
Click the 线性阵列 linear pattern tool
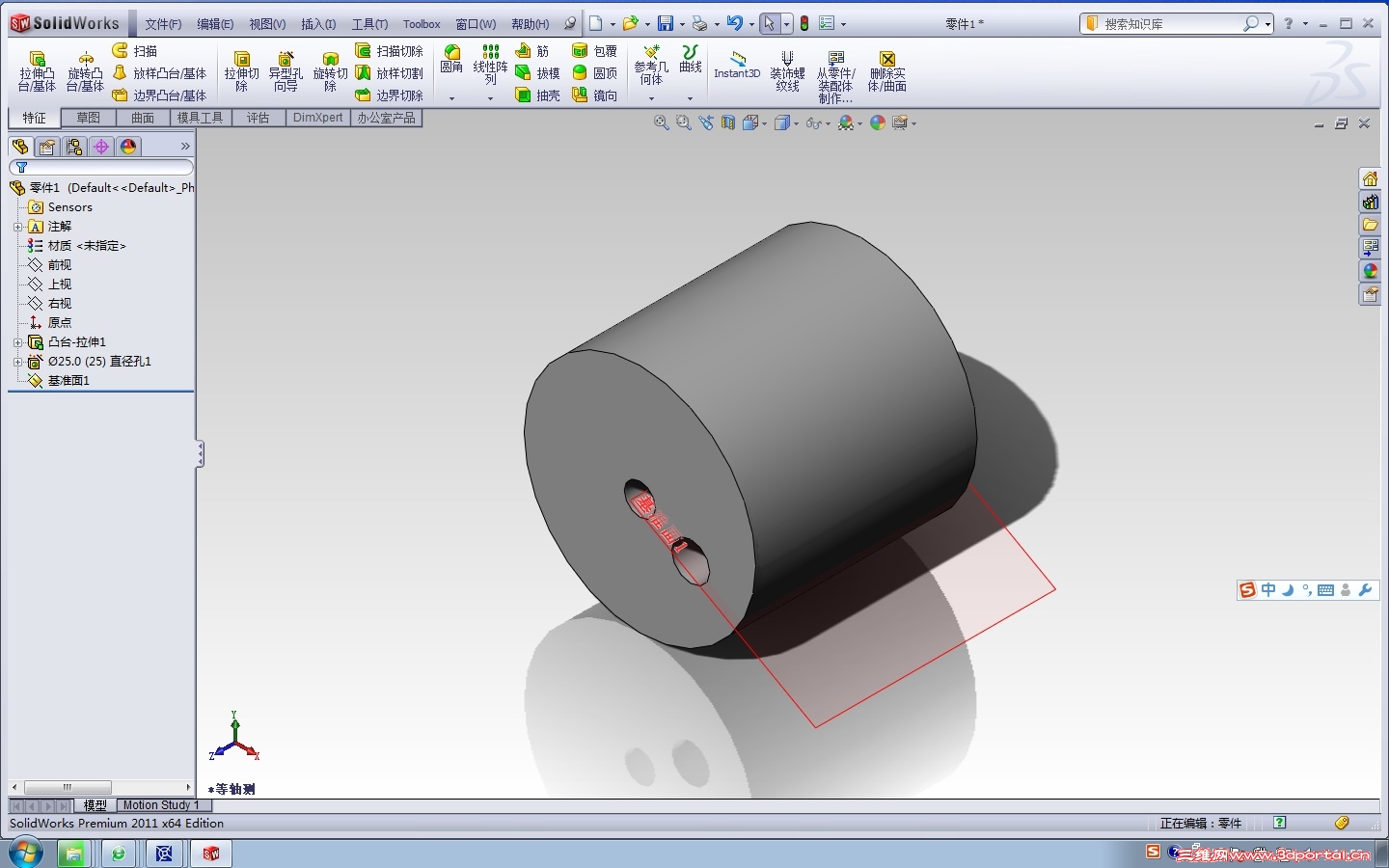click(x=490, y=65)
